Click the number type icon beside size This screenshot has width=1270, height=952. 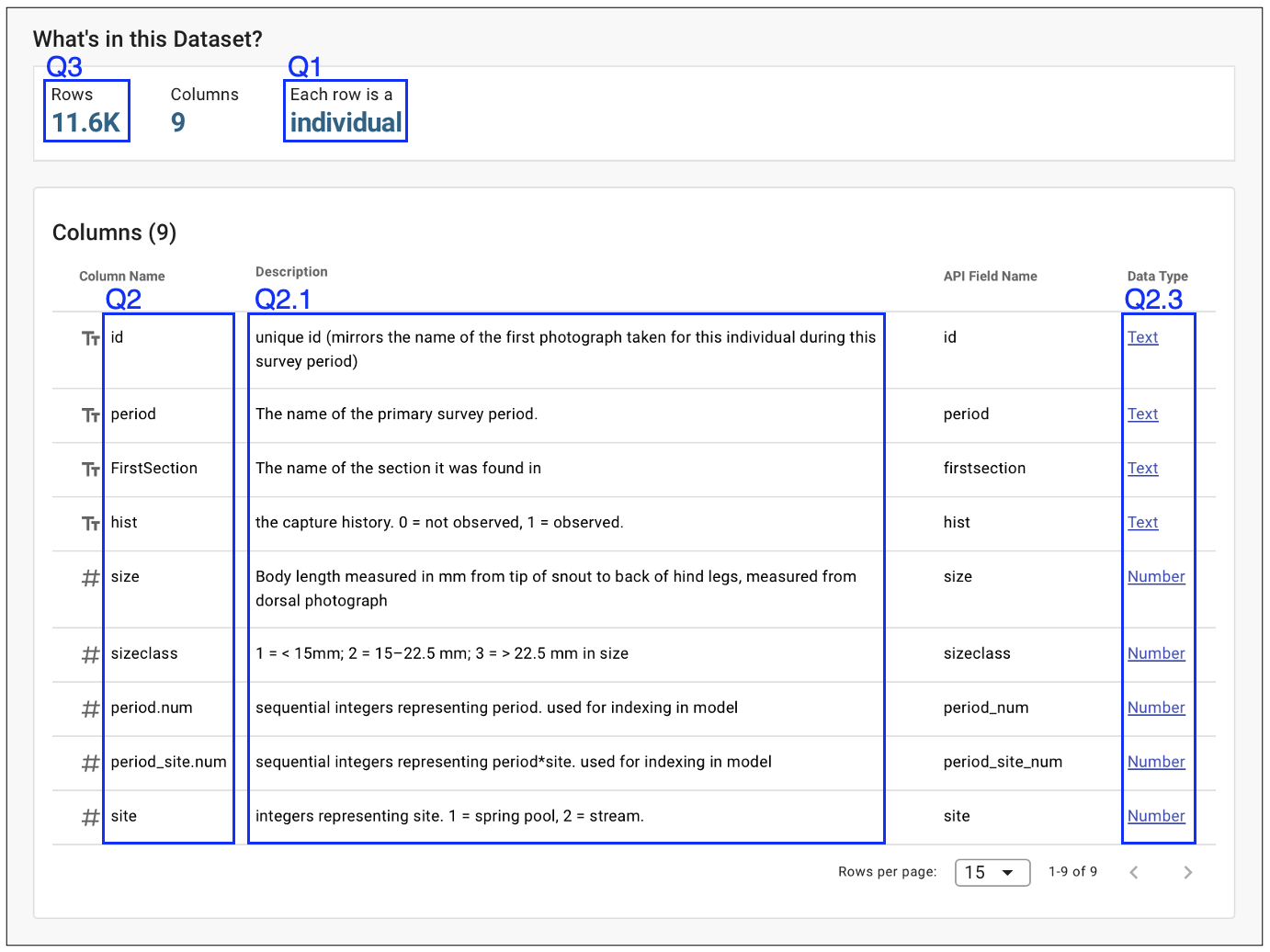click(x=90, y=577)
